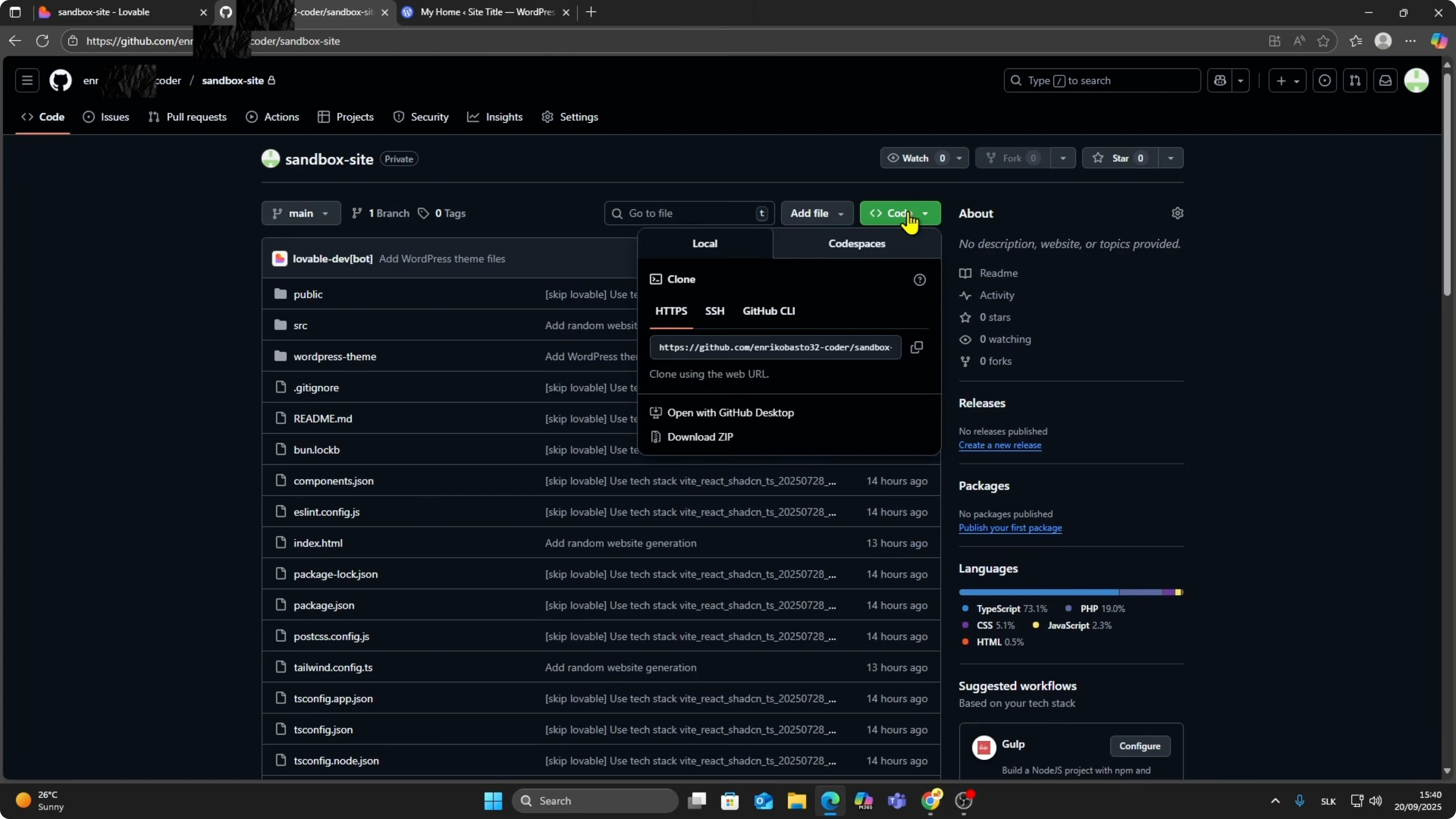This screenshot has height=819, width=1456.
Task: Open Chrome from the taskbar
Action: tap(931, 800)
